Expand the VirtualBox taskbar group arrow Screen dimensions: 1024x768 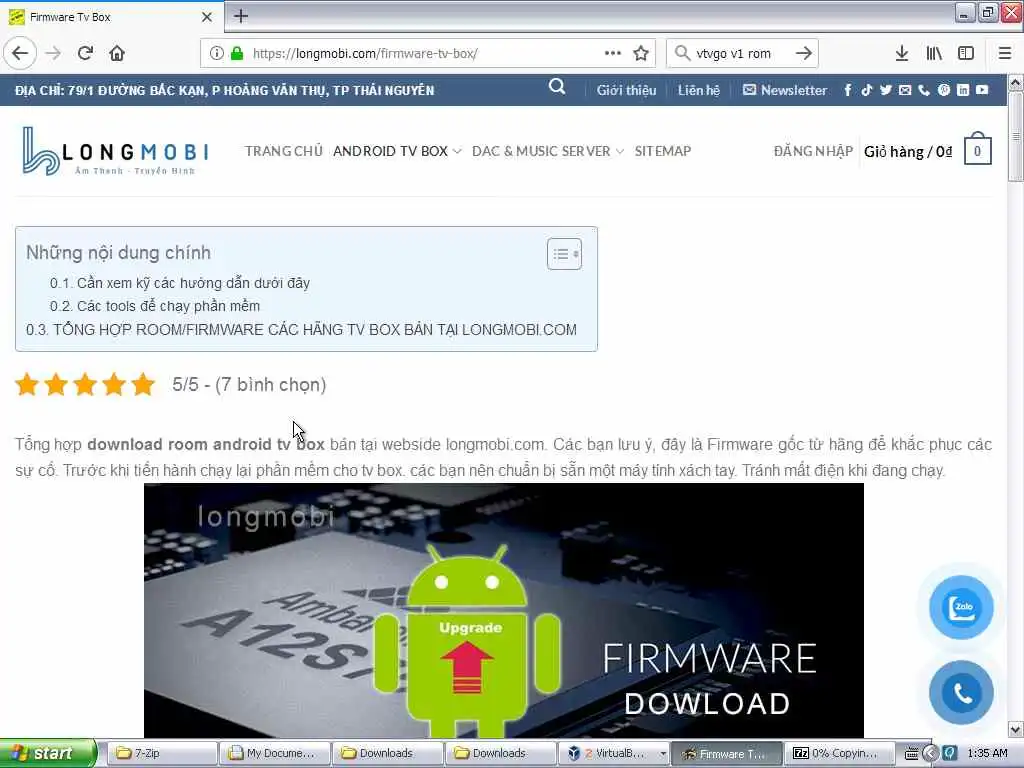[662, 754]
